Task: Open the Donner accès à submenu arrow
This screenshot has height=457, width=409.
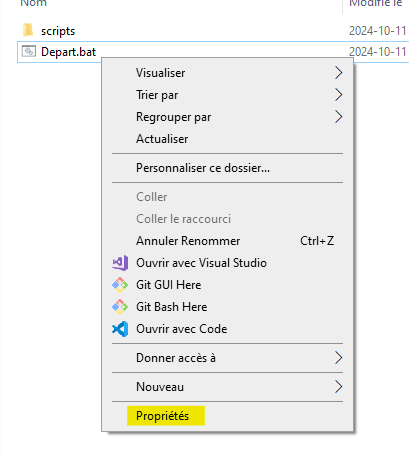Action: [x=338, y=358]
